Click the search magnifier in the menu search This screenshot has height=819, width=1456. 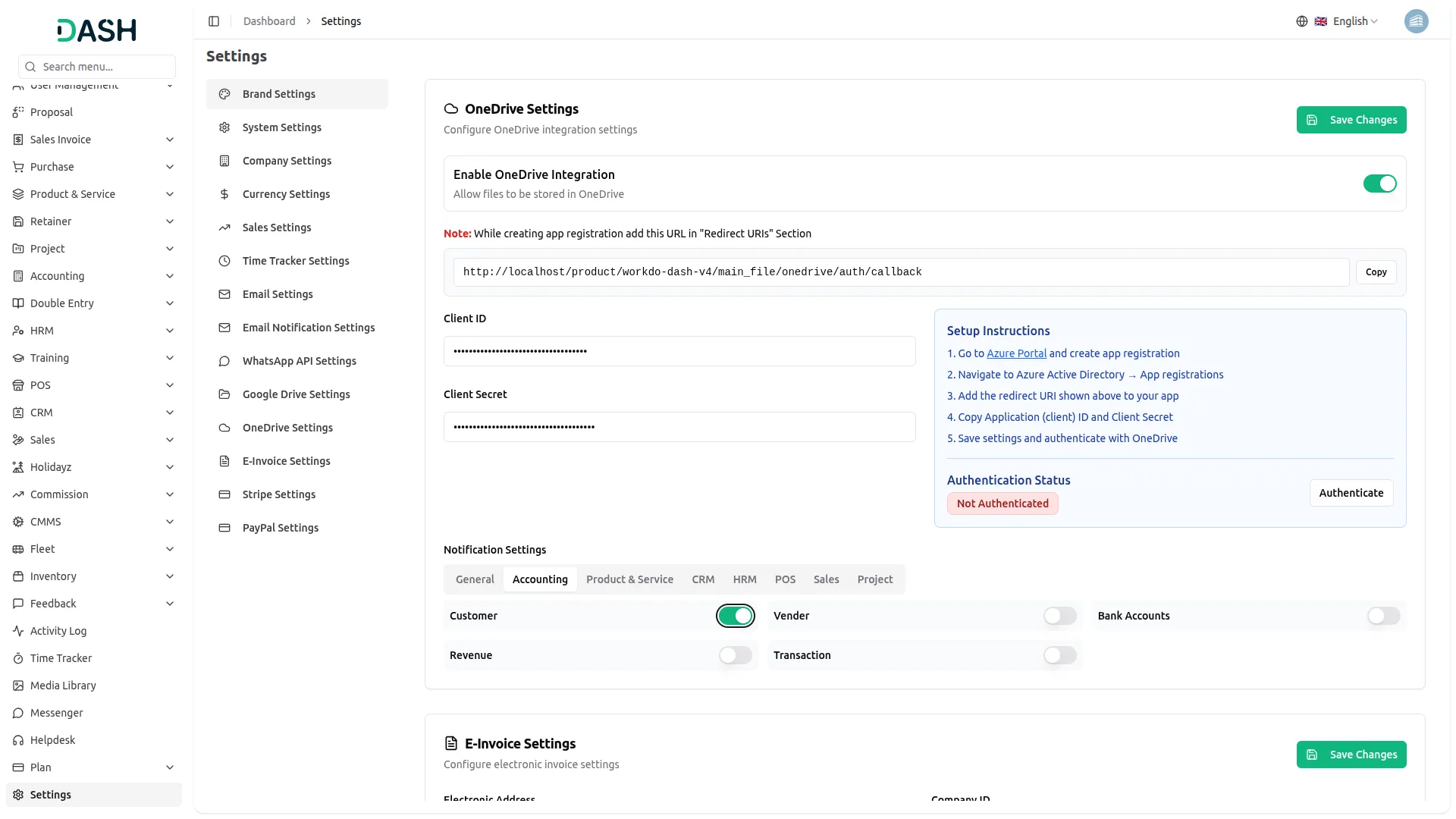30,66
